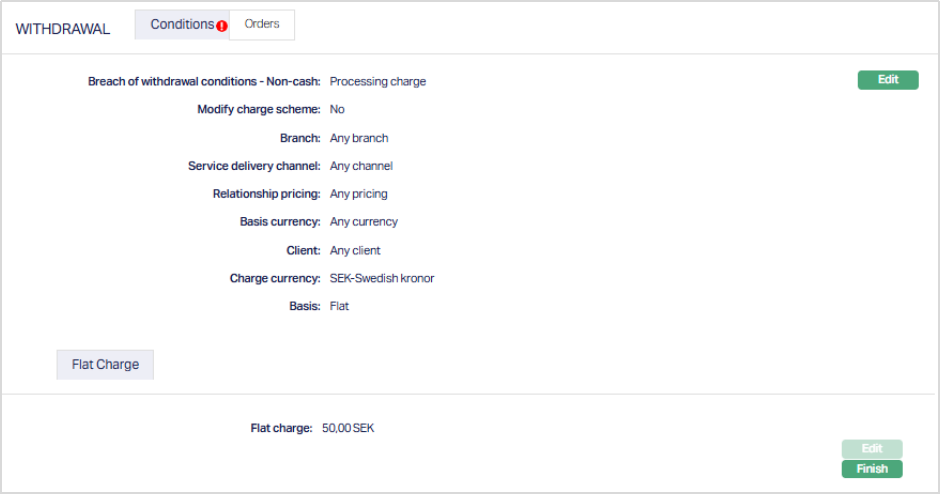Click the 'Processing charge' value
Screen dimensions: 940x494
[378, 82]
